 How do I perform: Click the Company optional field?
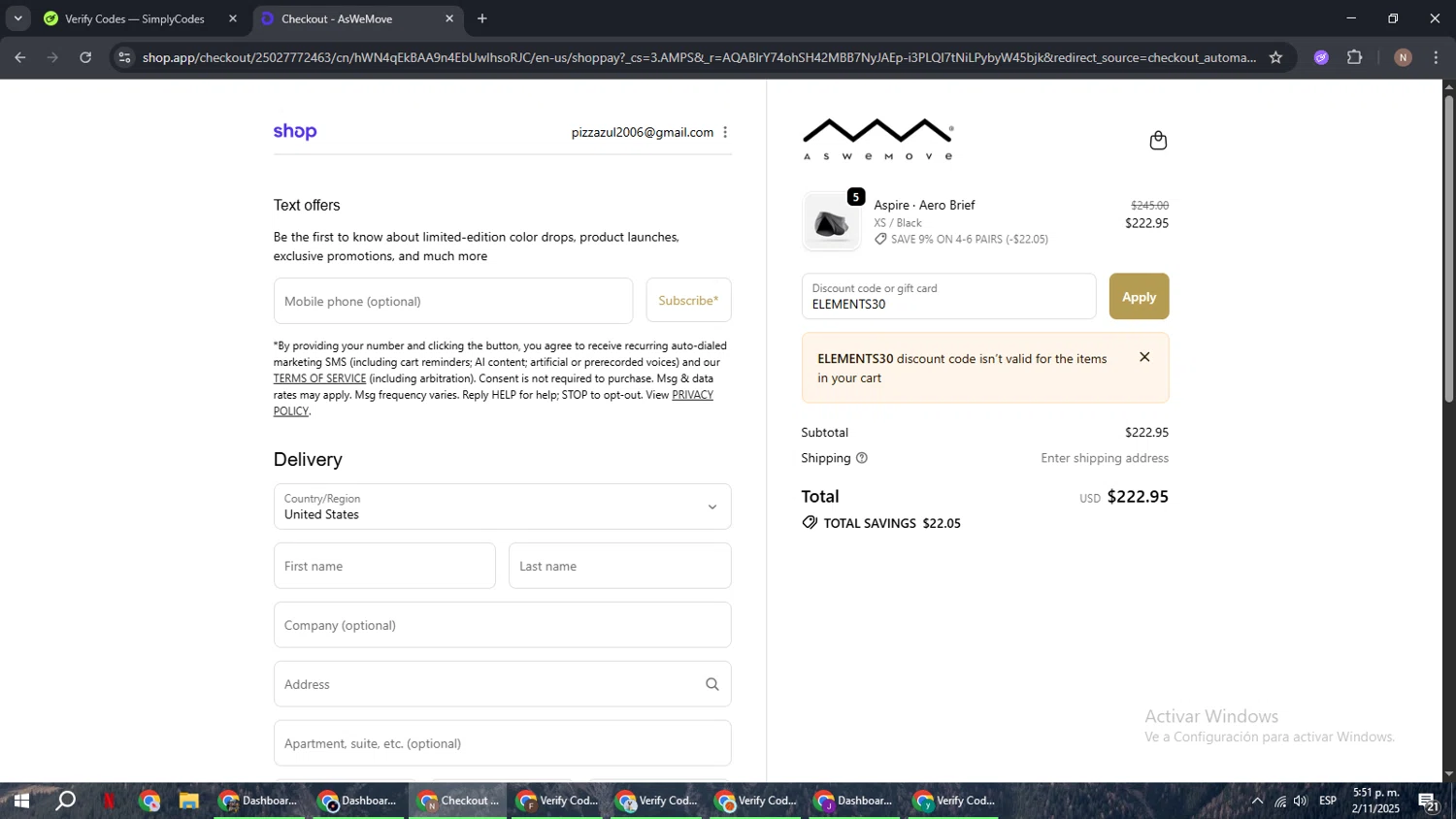pos(502,625)
